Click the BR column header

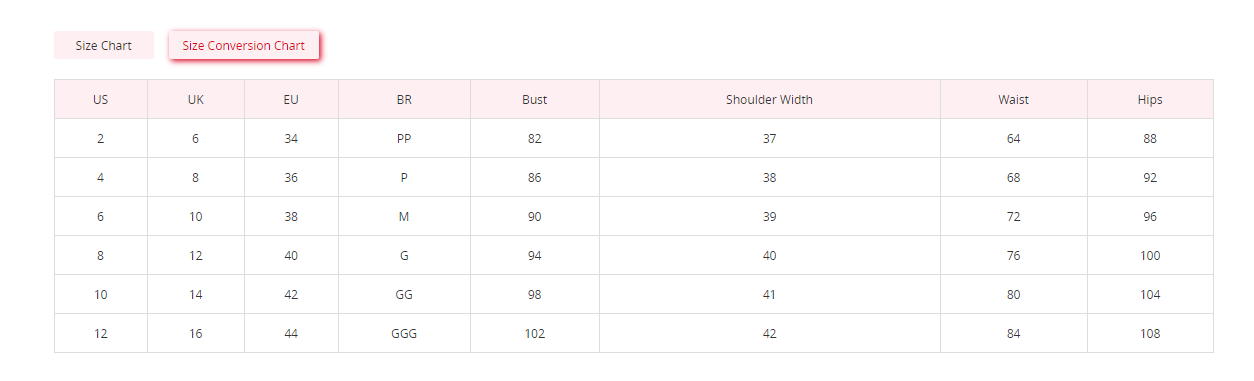404,100
